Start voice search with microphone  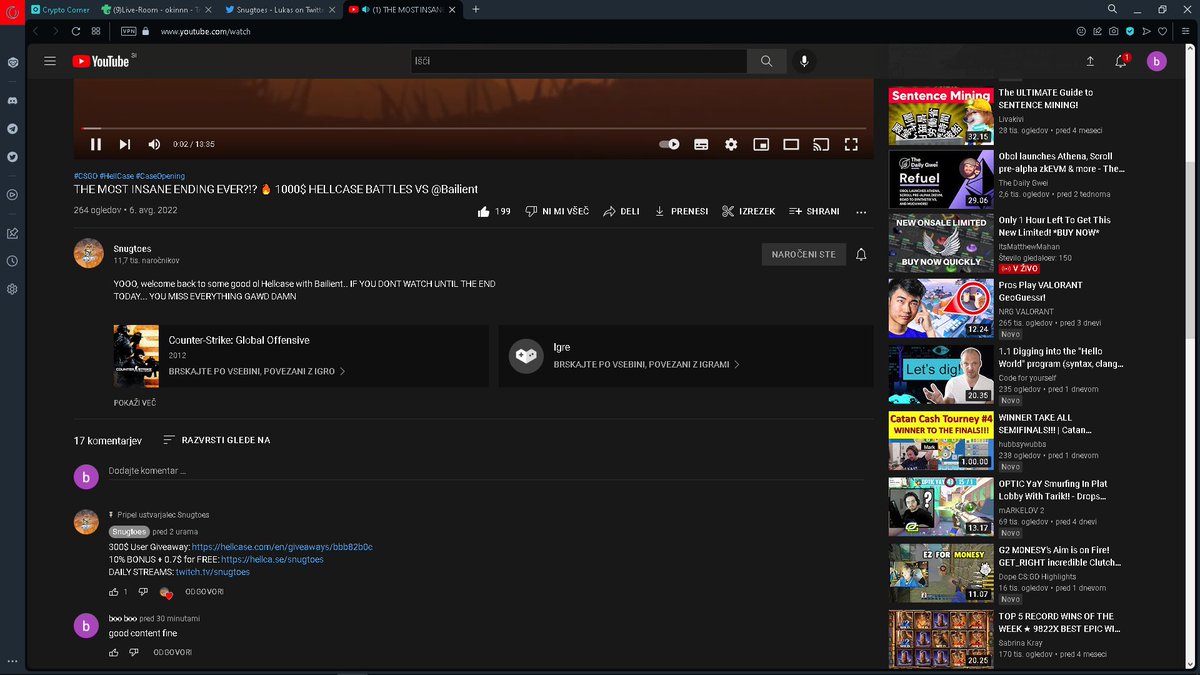(803, 61)
